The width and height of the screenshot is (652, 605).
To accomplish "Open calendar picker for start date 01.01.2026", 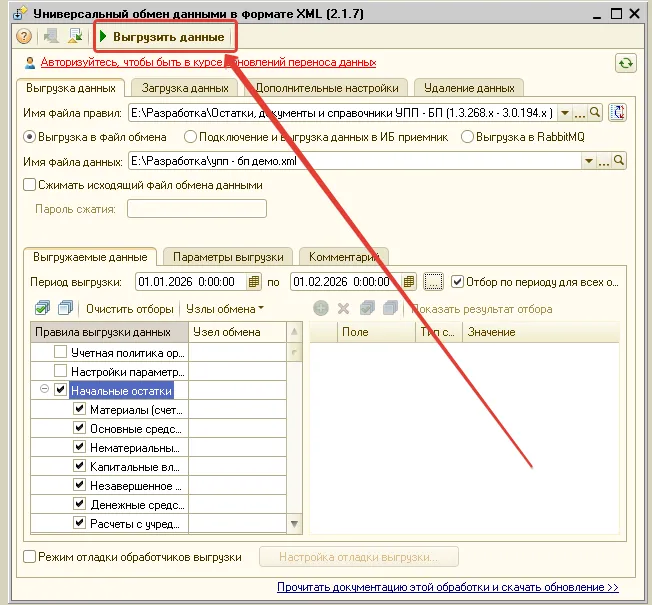I will 254,282.
